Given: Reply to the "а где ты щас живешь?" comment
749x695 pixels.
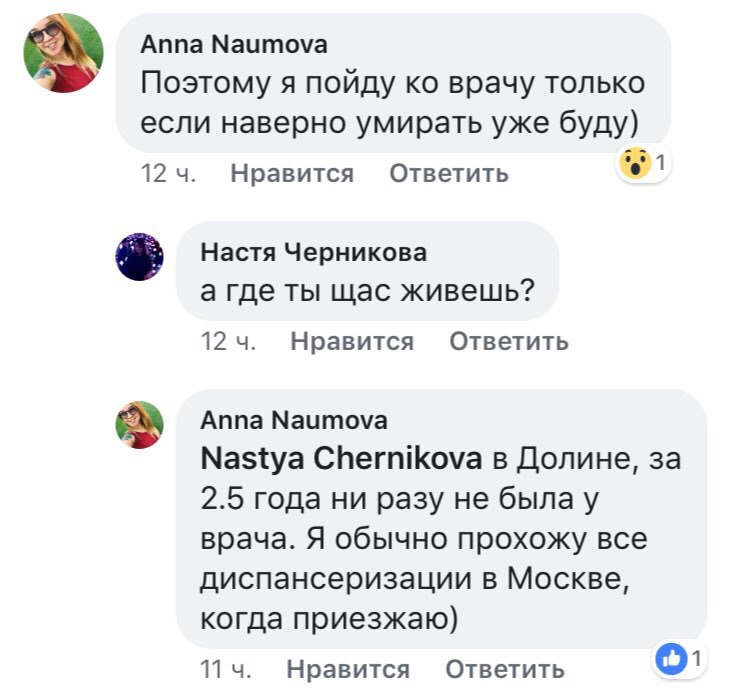Looking at the screenshot, I should coord(508,342).
